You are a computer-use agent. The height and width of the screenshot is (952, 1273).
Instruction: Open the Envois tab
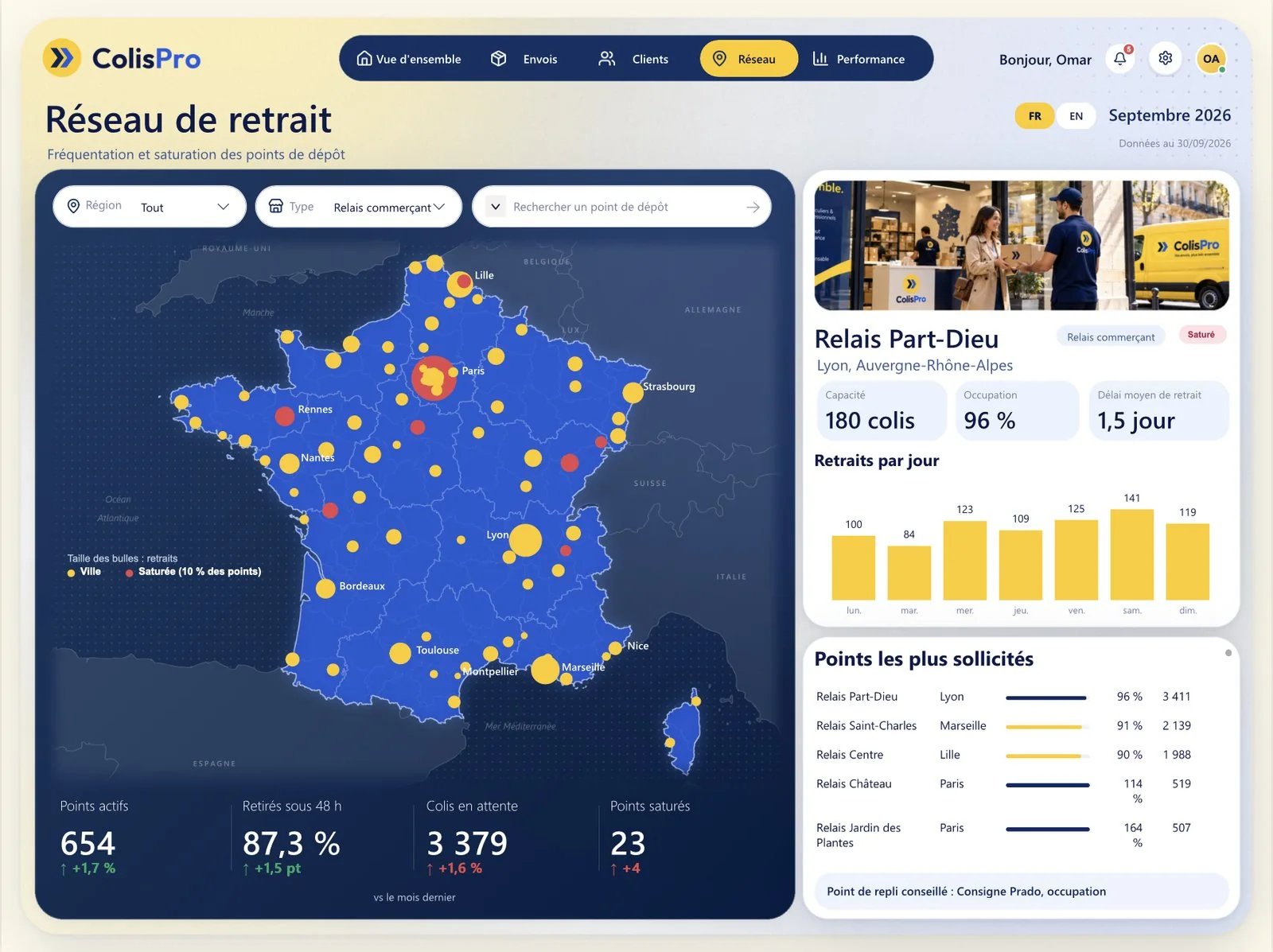524,59
